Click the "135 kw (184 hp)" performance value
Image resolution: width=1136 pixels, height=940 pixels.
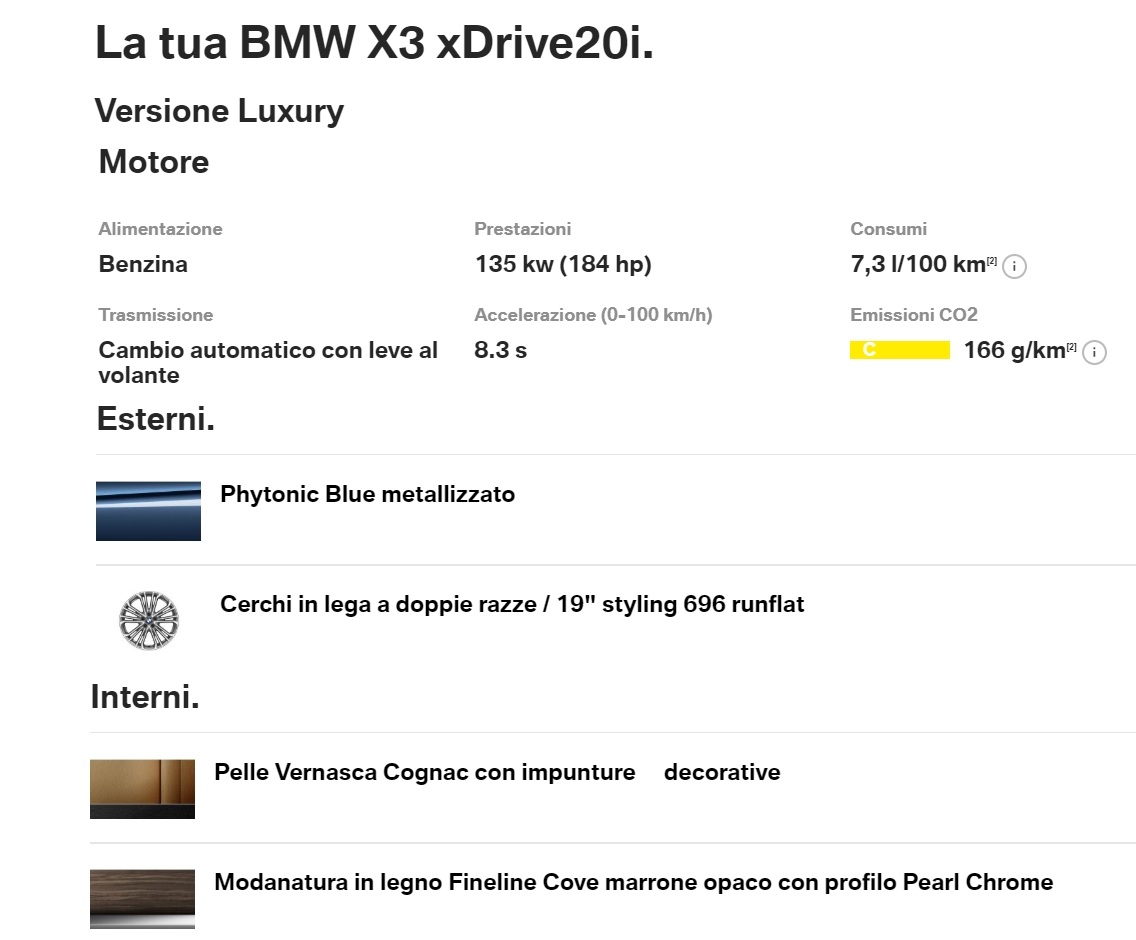coord(562,264)
